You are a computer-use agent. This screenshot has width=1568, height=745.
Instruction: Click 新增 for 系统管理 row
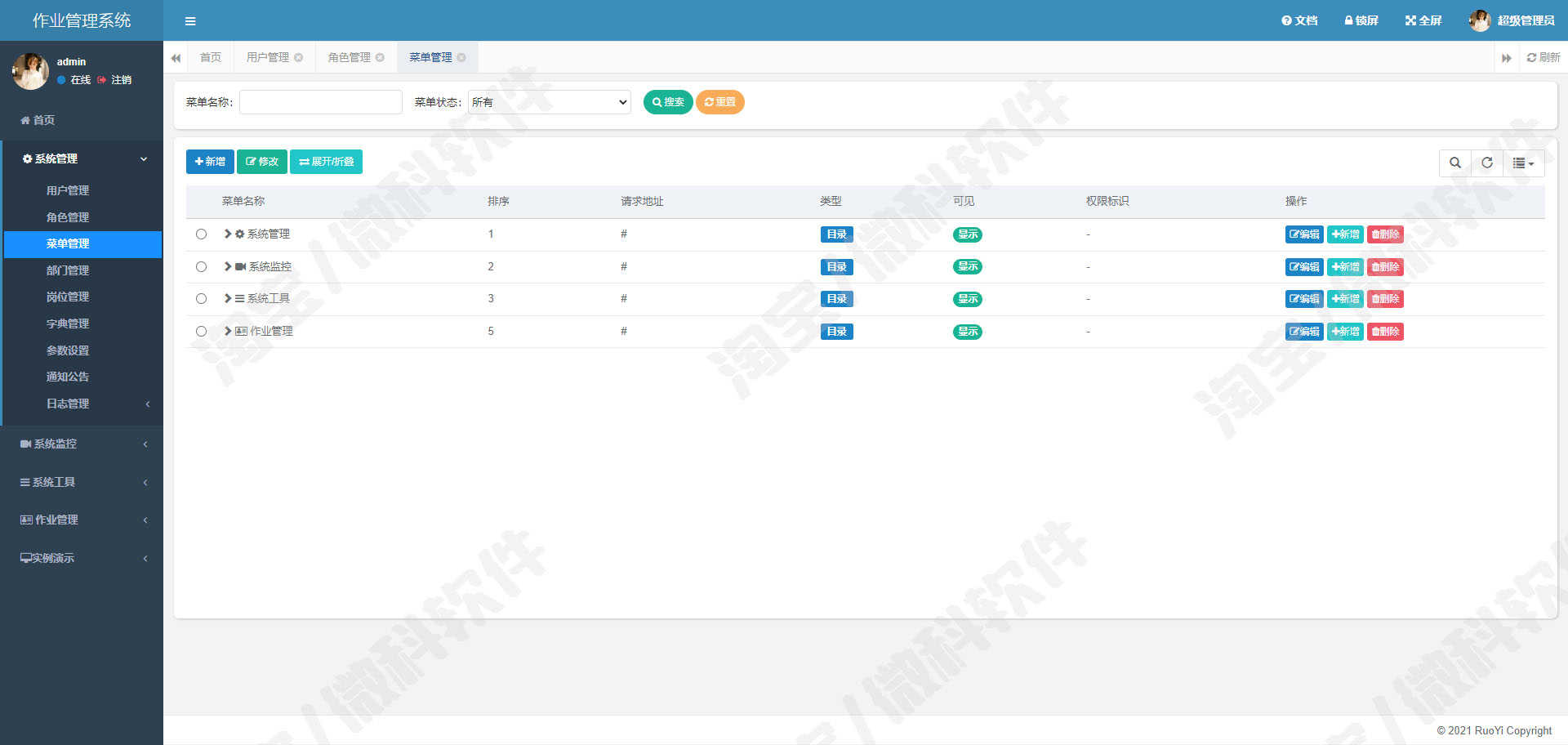point(1345,234)
